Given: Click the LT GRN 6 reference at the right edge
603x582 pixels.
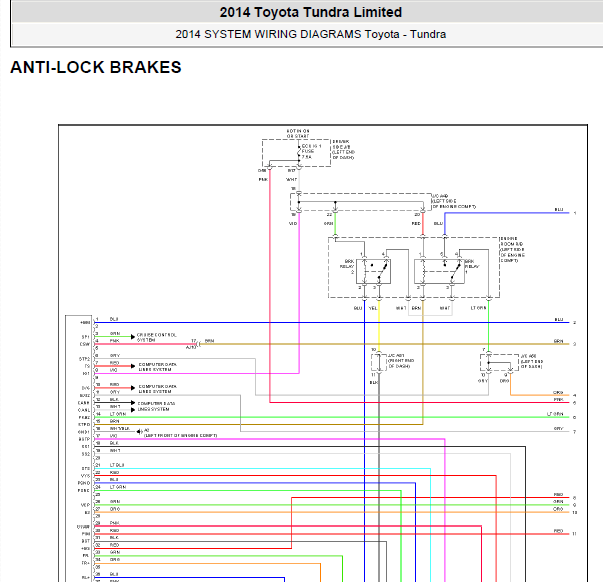Looking at the screenshot, I should pos(561,415).
